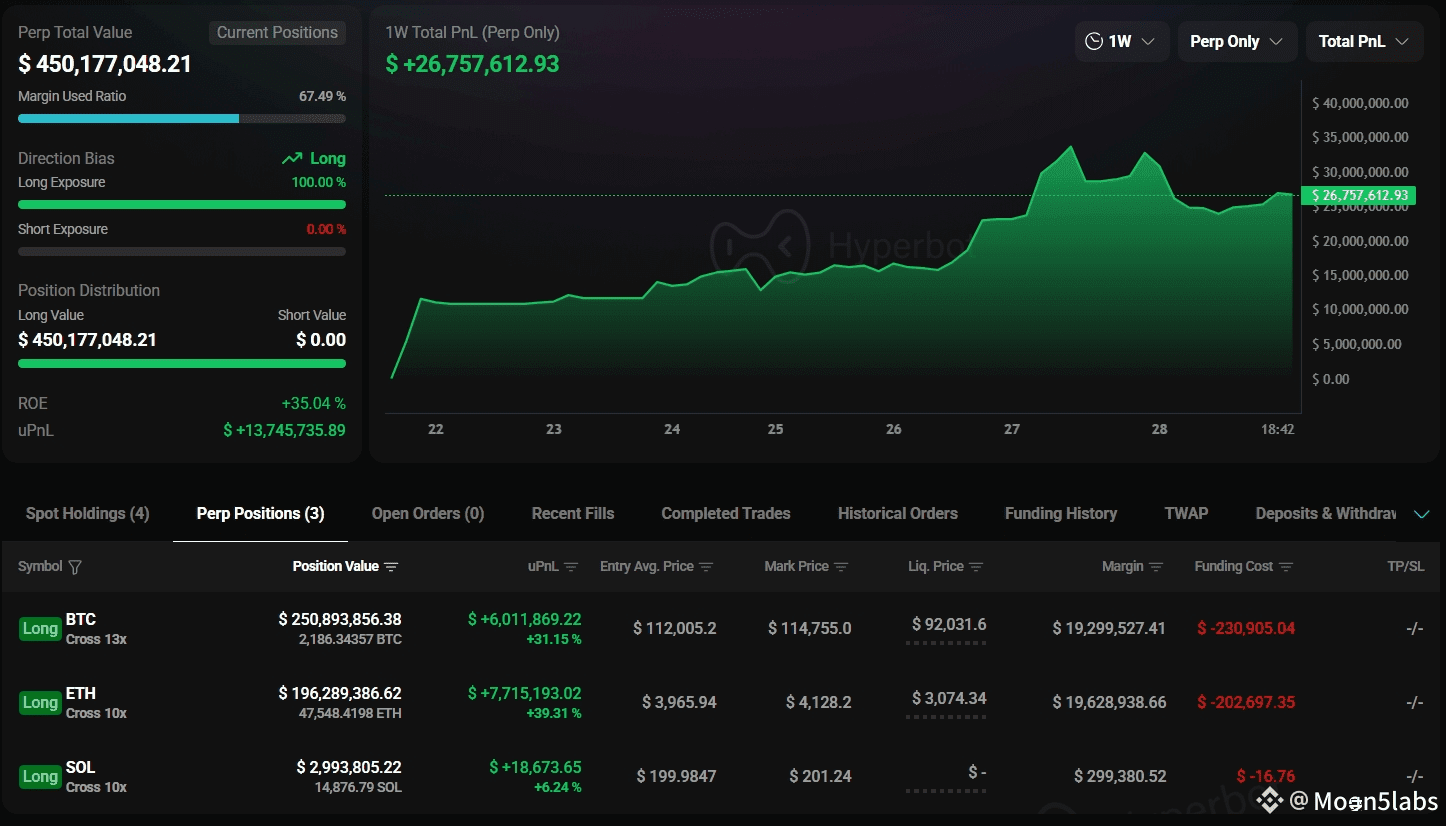Screen dimensions: 1446x826
Task: Open the Recent Fills tab
Action: coord(572,514)
